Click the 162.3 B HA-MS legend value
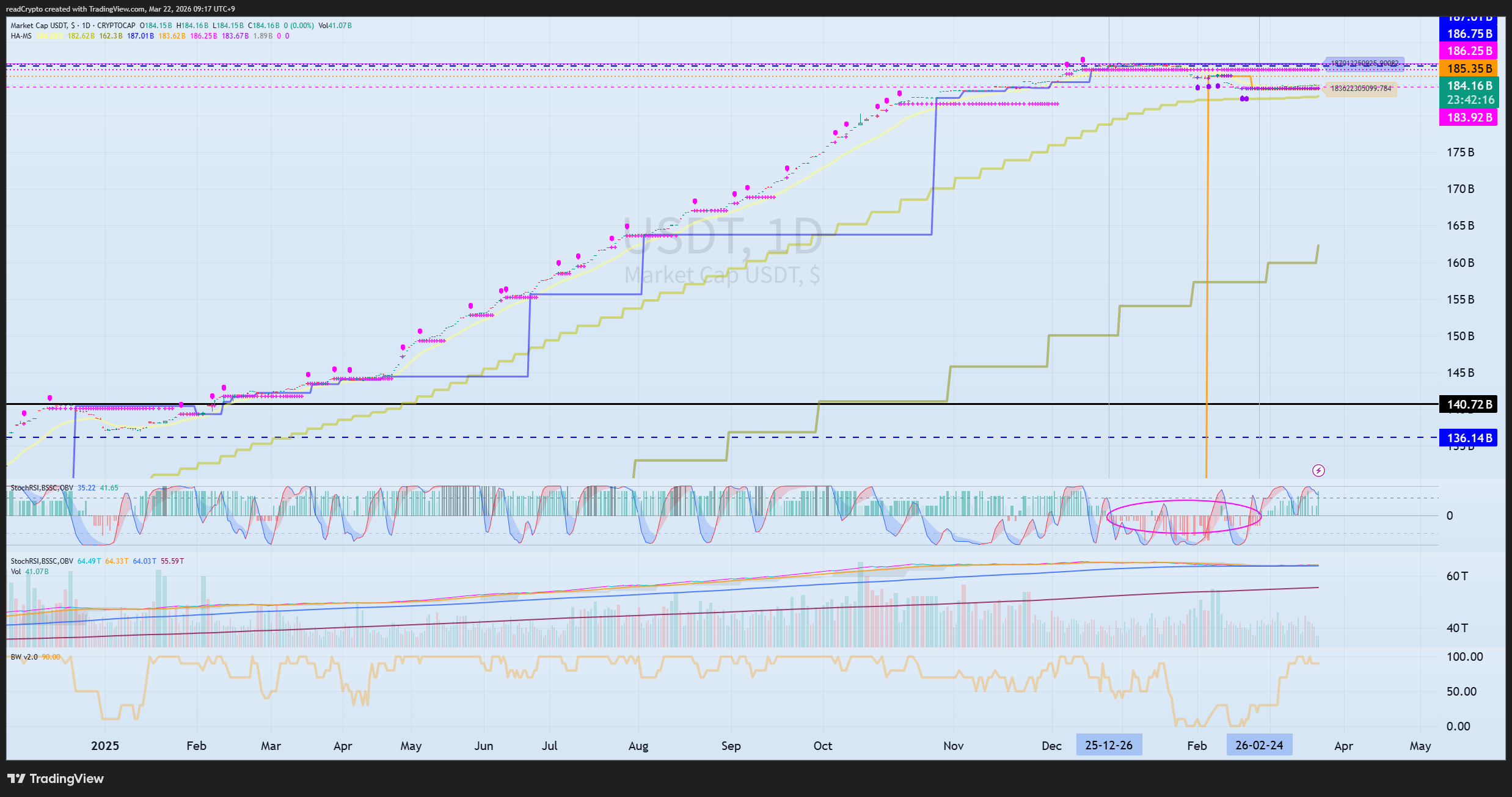This screenshot has height=797, width=1512. (111, 36)
